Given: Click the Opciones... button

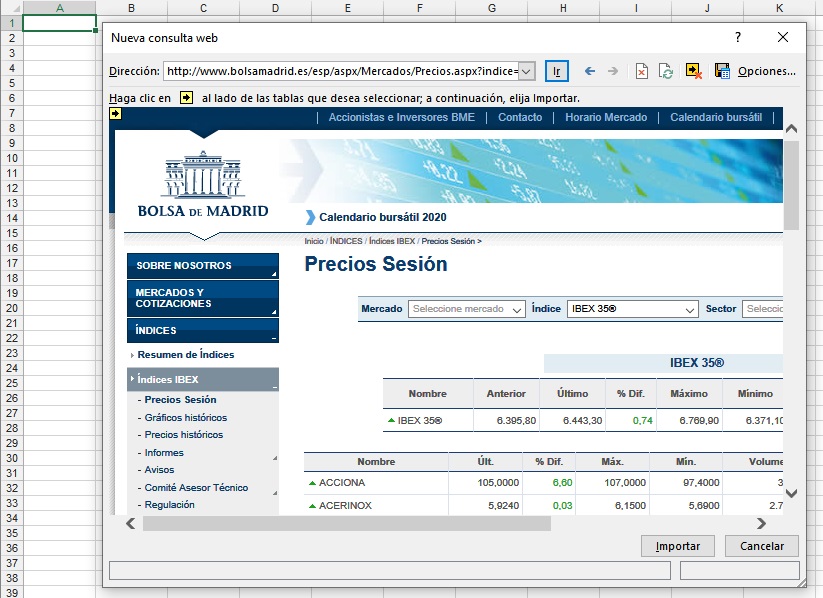Looking at the screenshot, I should [766, 71].
